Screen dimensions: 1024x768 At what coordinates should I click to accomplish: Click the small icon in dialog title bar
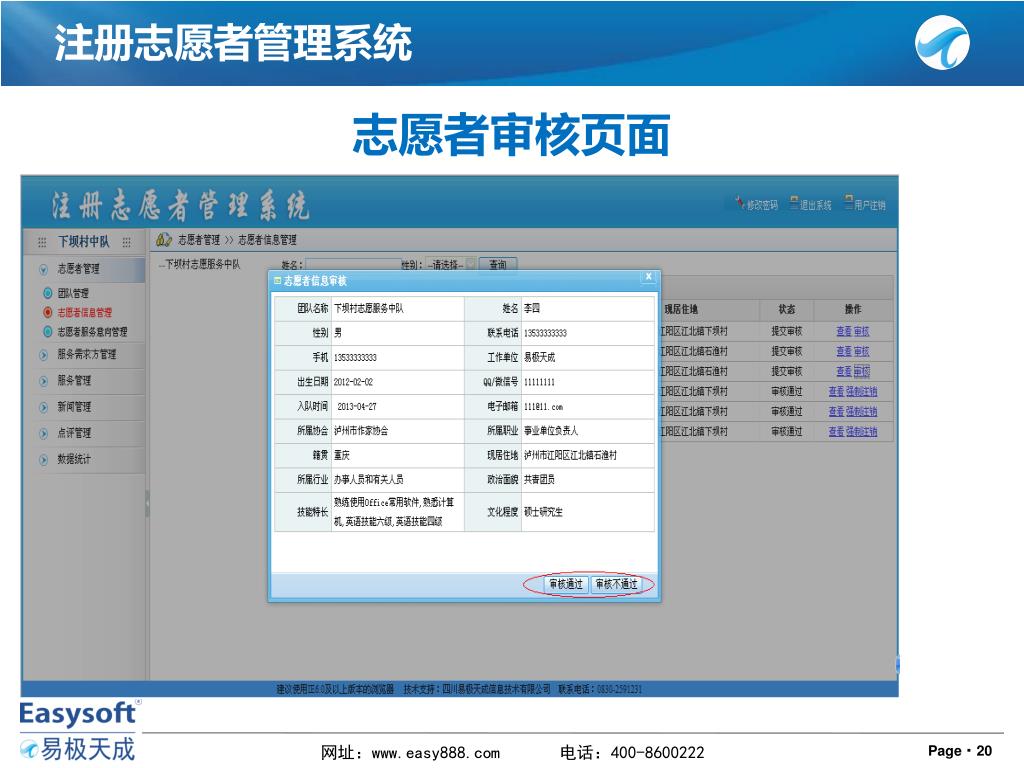click(x=278, y=281)
